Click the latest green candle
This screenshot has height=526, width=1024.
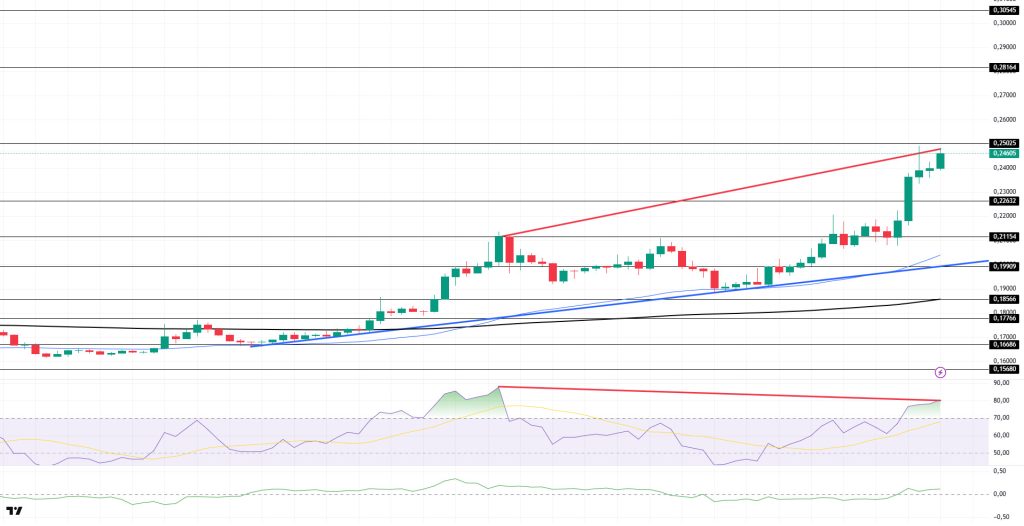click(940, 161)
